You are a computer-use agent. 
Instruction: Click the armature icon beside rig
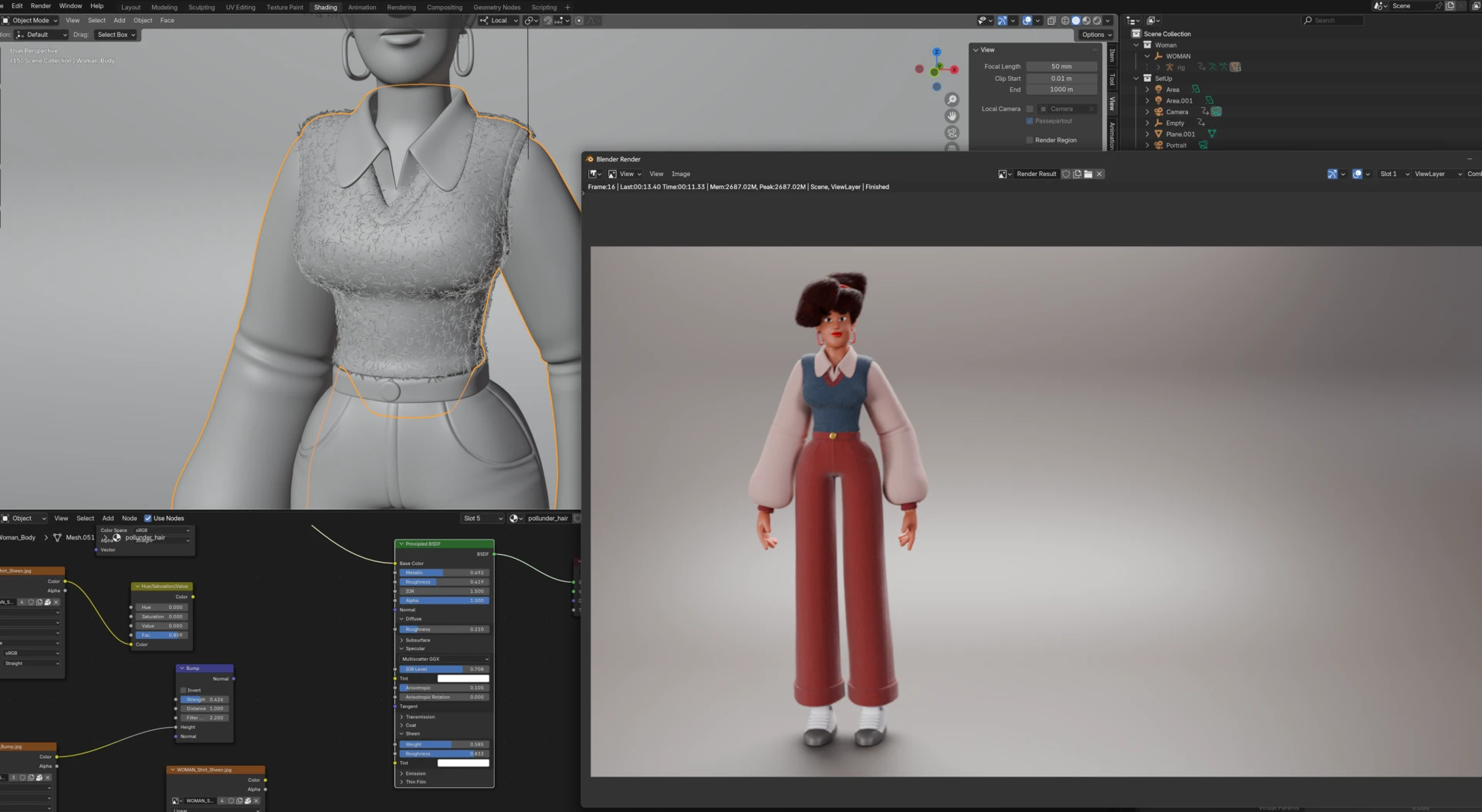[x=1169, y=67]
